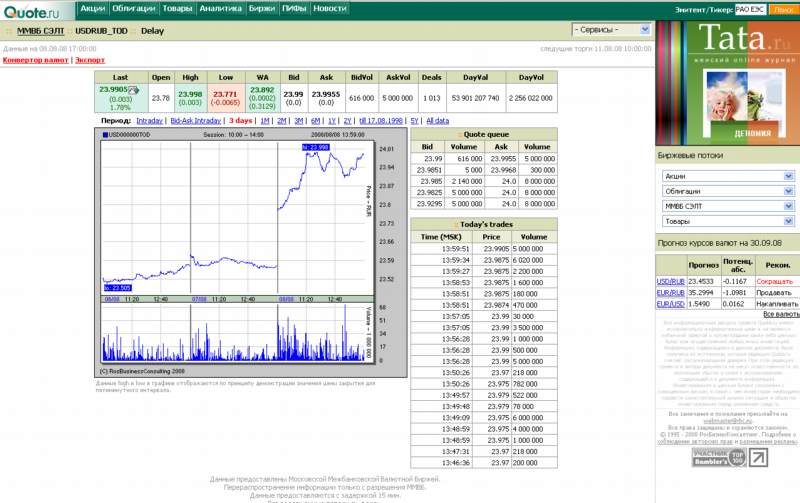
Task: Open the ПИФы menu
Action: (294, 8)
